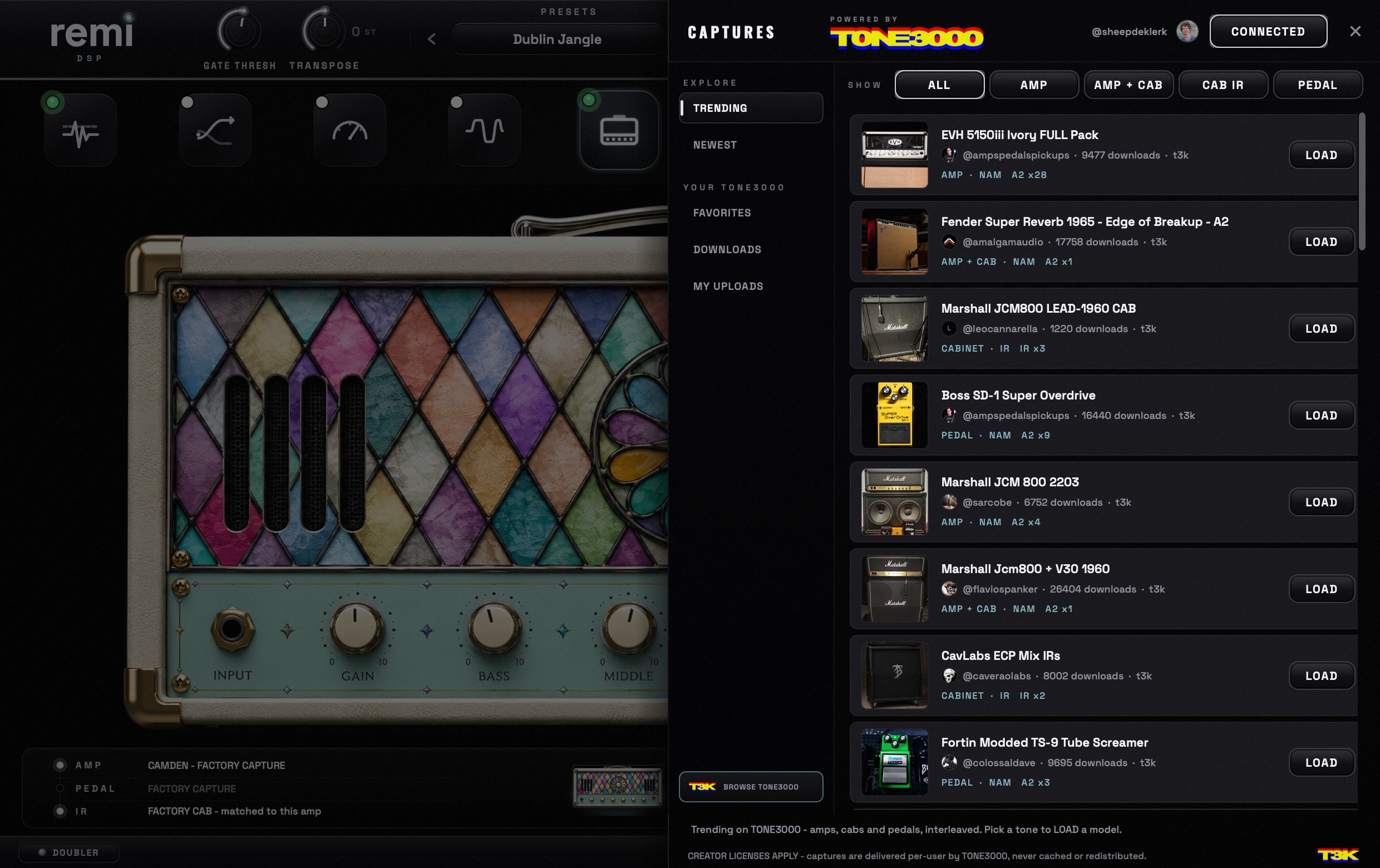Click the T3K logo in bottom corner

coord(1338,855)
